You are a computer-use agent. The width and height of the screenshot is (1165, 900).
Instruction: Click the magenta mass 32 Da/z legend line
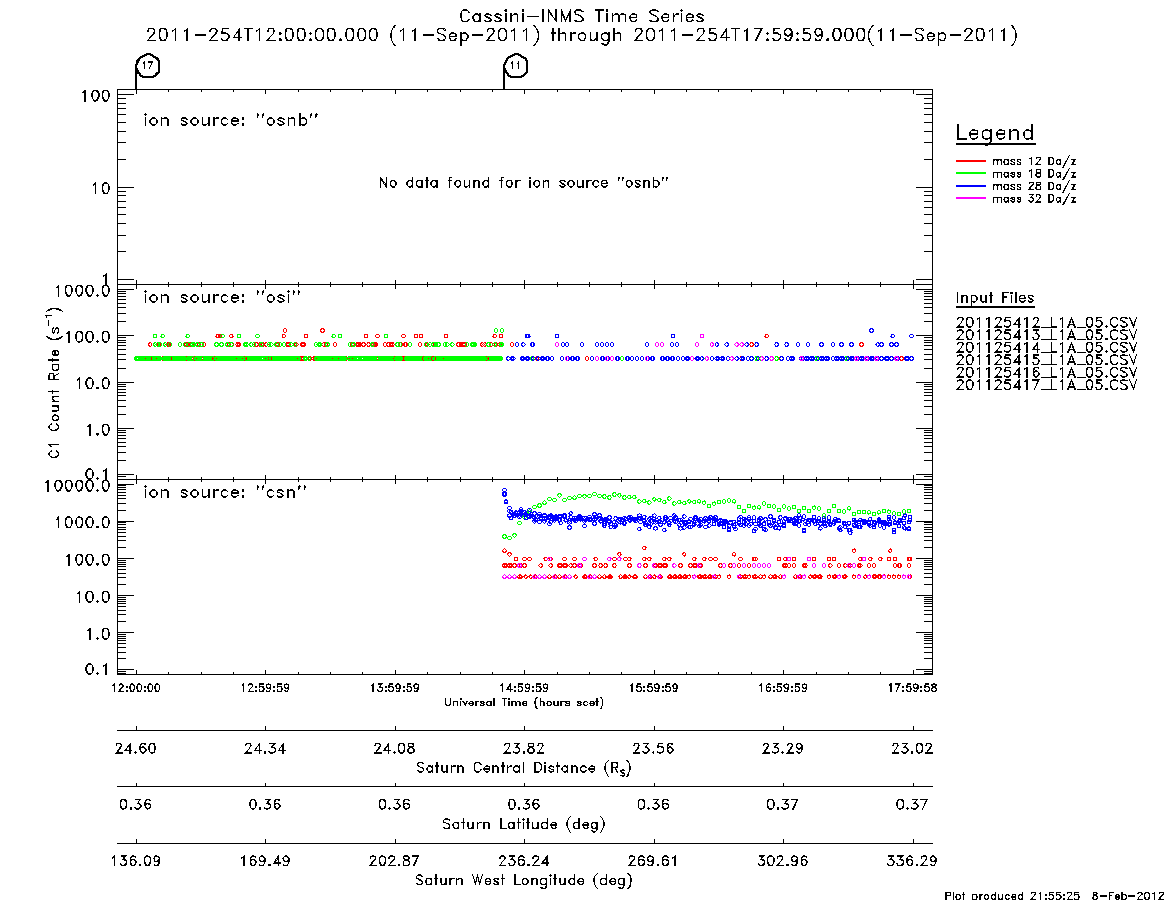tap(970, 198)
